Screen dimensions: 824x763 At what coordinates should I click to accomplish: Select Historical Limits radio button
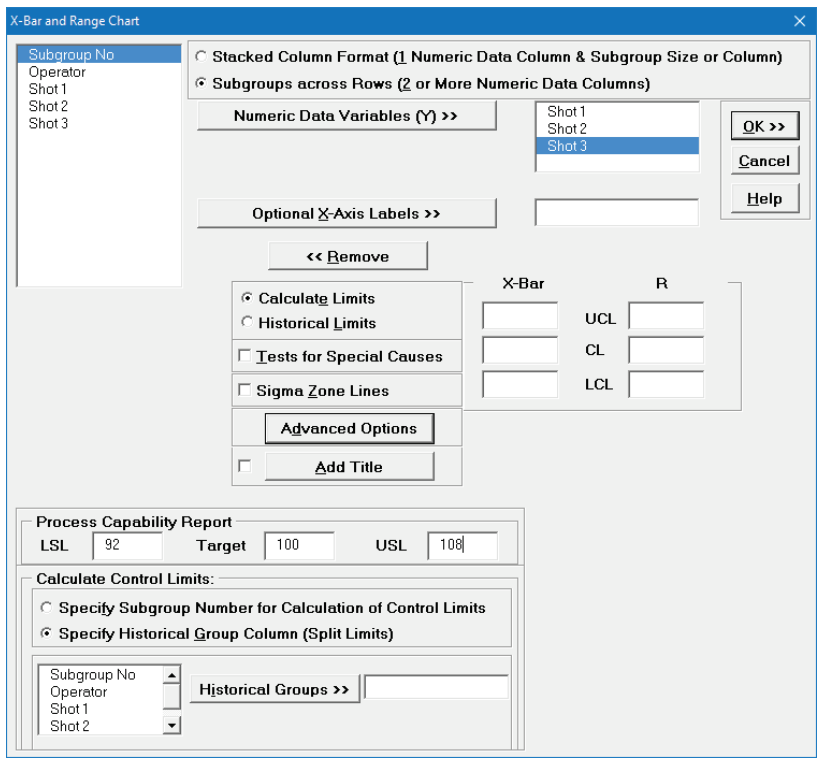246,323
